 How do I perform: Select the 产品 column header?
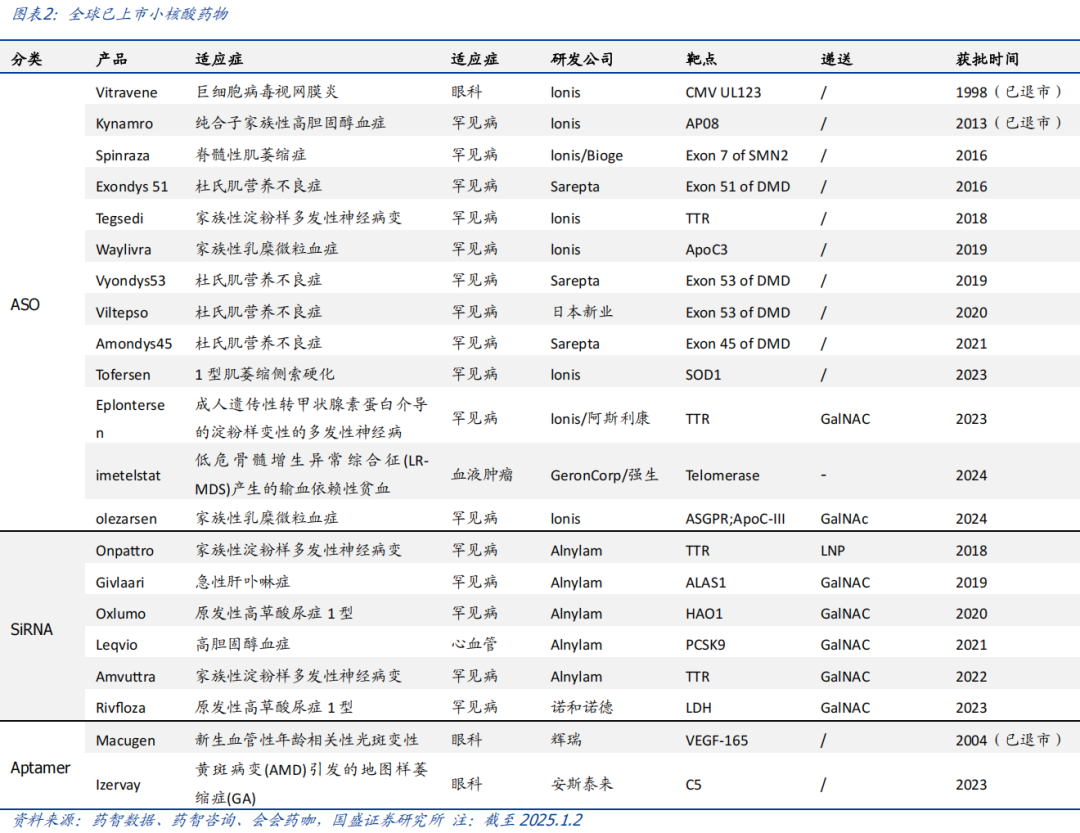click(112, 59)
